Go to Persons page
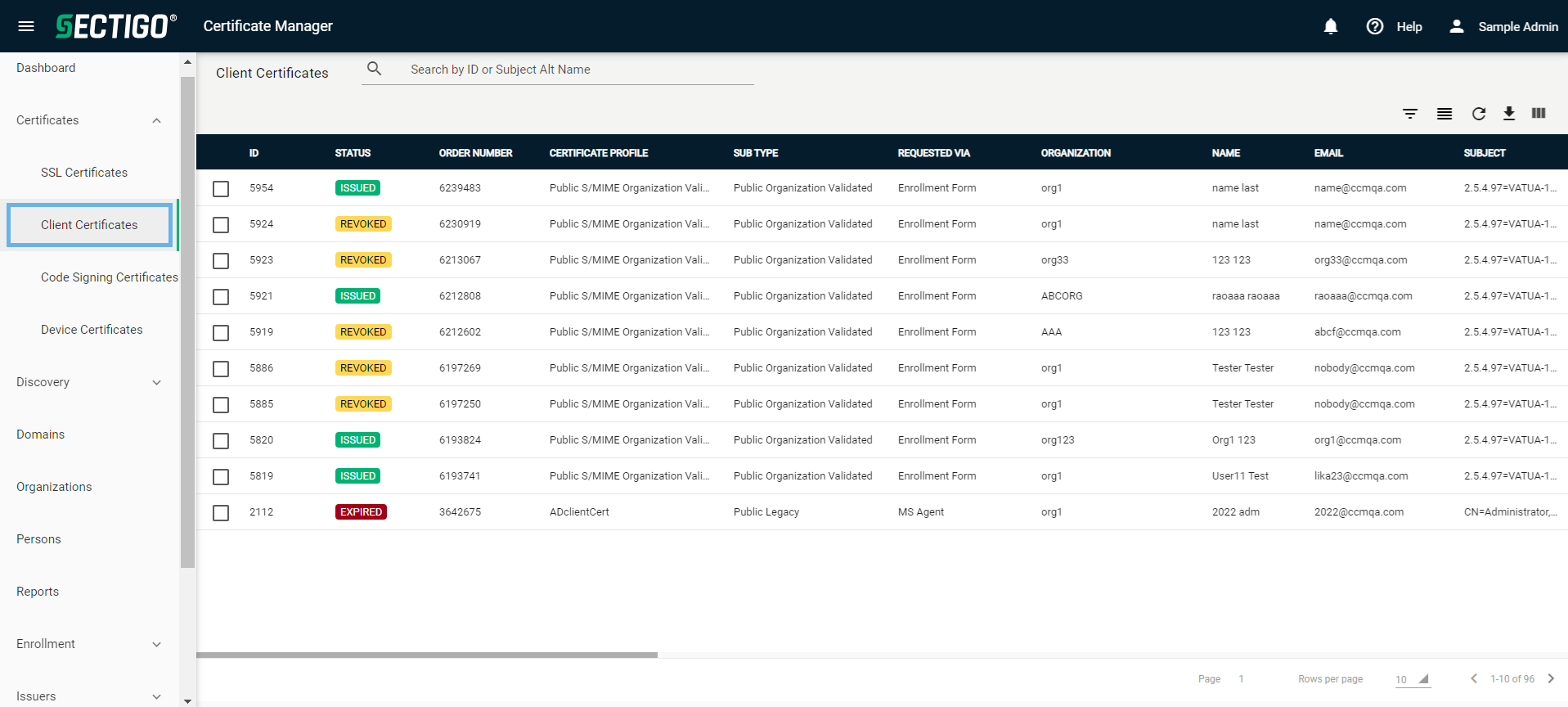The height and width of the screenshot is (707, 1568). point(38,539)
